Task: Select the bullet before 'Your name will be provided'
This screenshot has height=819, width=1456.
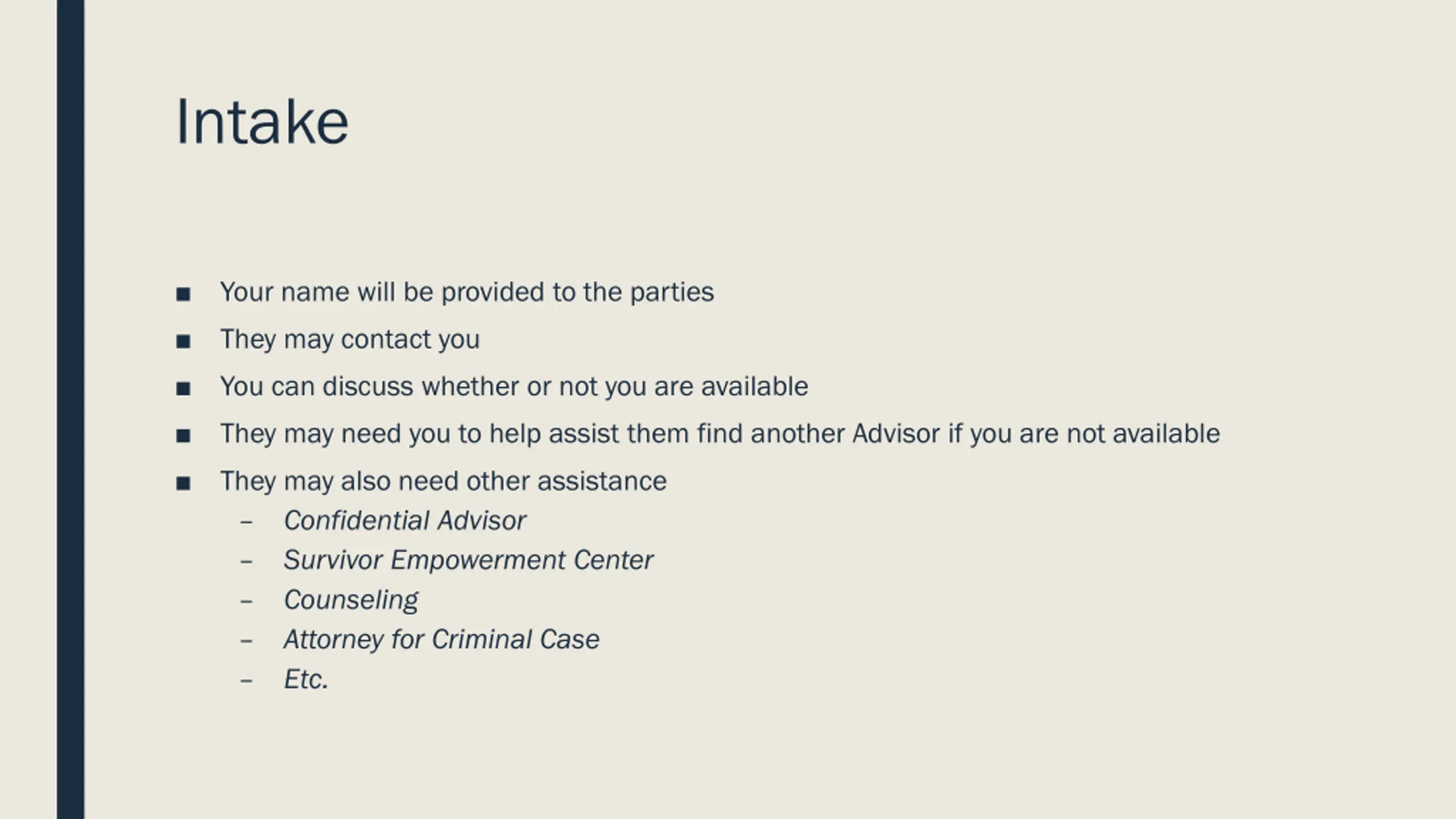Action: [x=183, y=294]
